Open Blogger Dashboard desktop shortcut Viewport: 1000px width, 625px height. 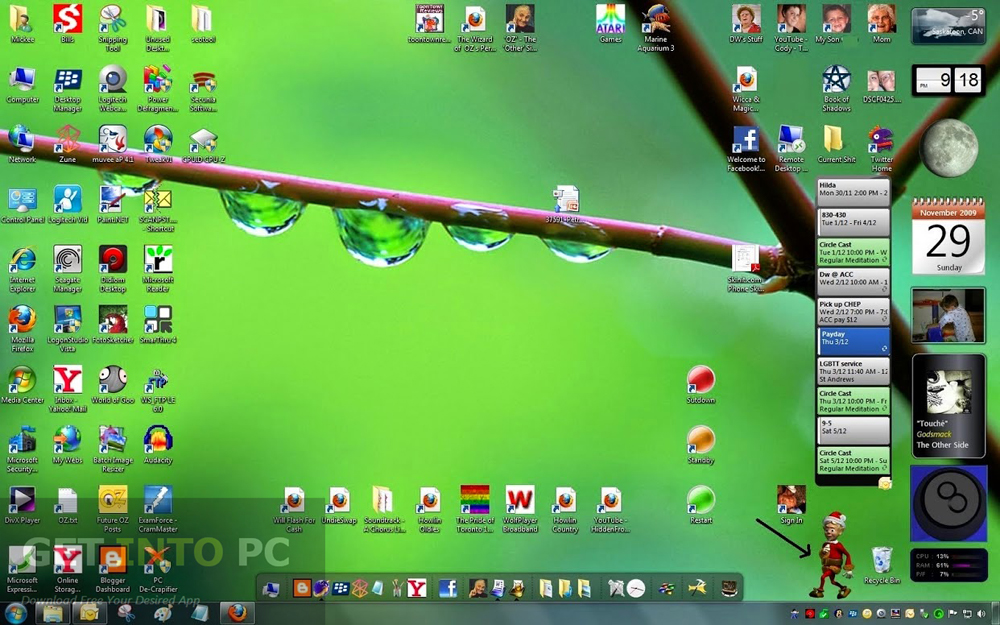(113, 569)
